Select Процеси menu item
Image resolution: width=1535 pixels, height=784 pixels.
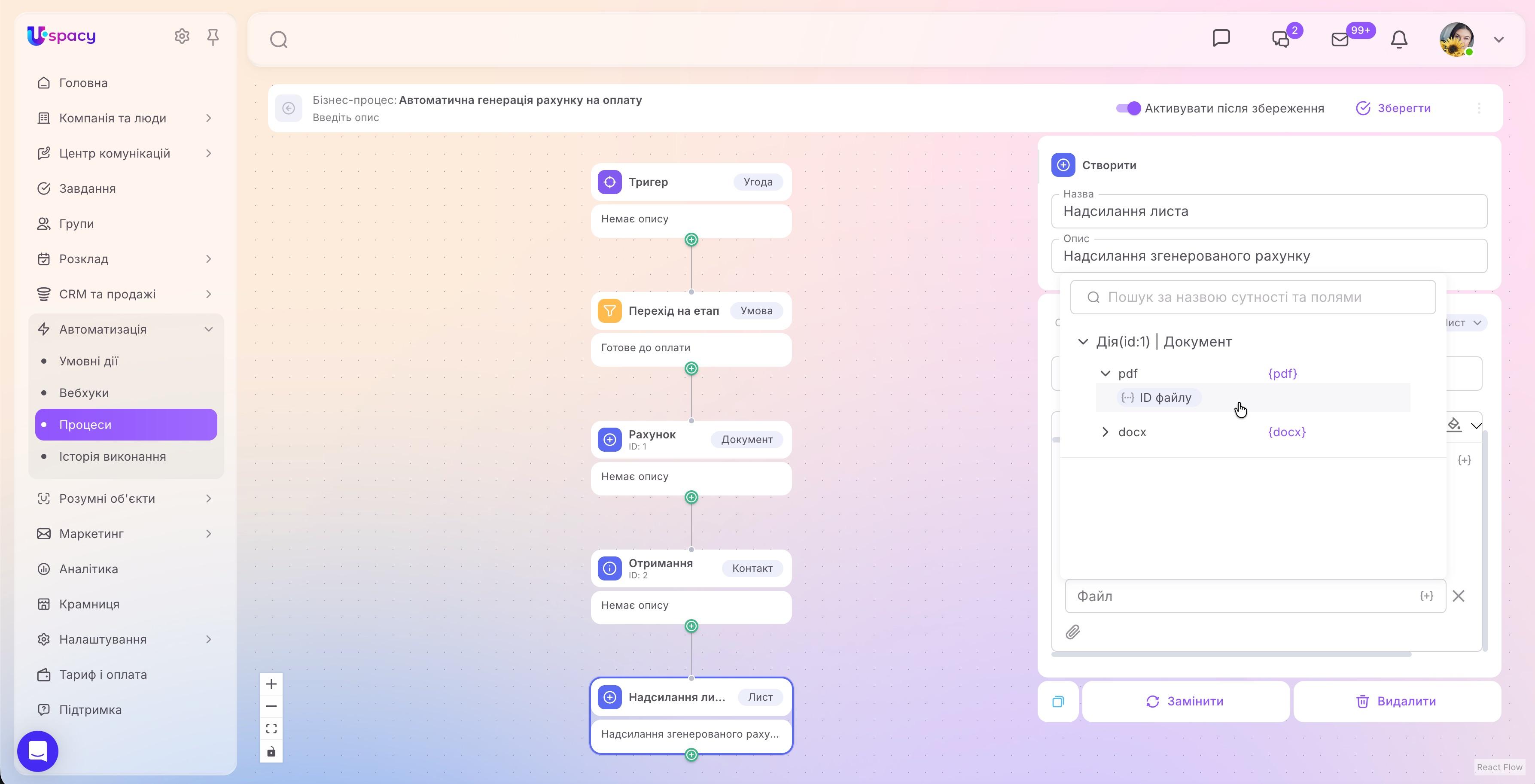click(x=126, y=425)
